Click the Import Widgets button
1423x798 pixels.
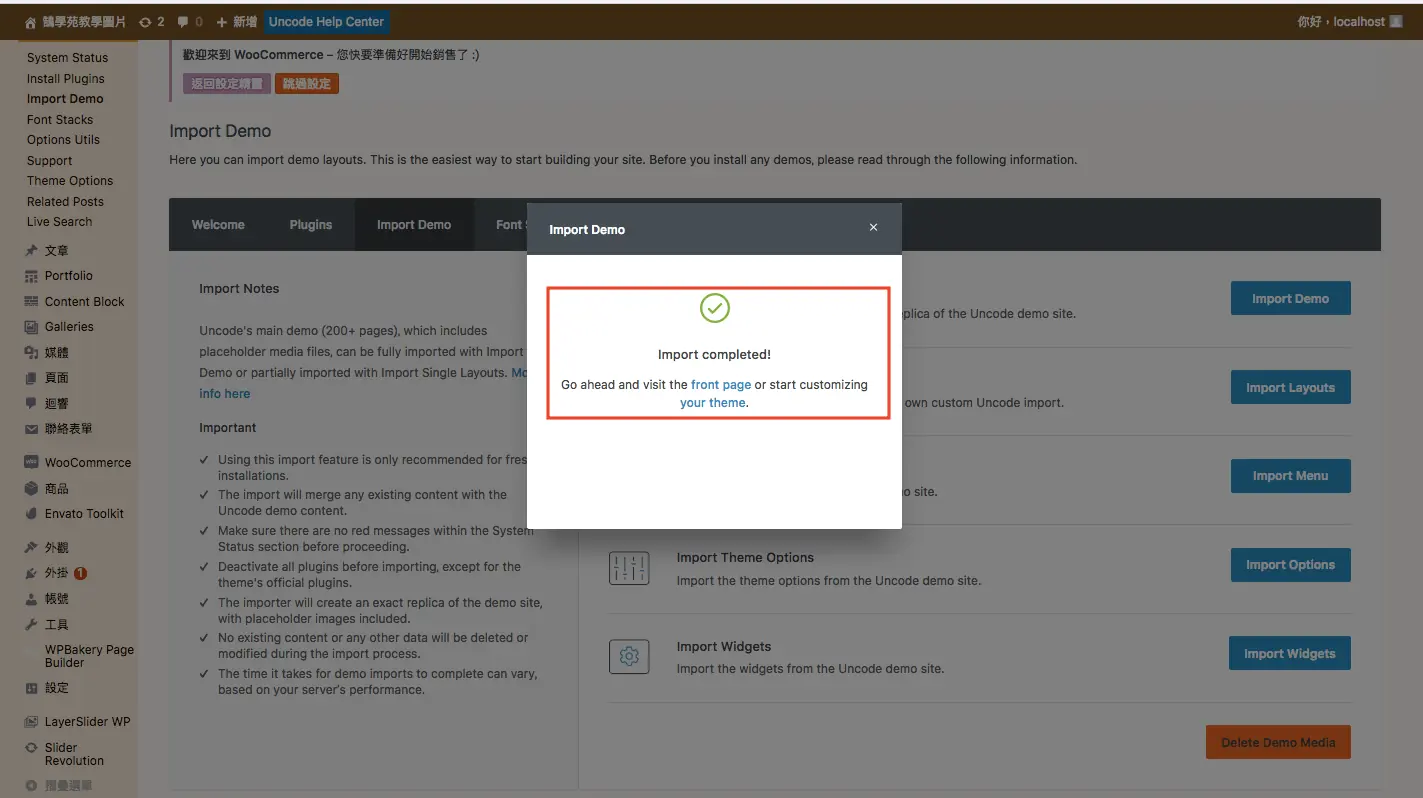click(1289, 653)
